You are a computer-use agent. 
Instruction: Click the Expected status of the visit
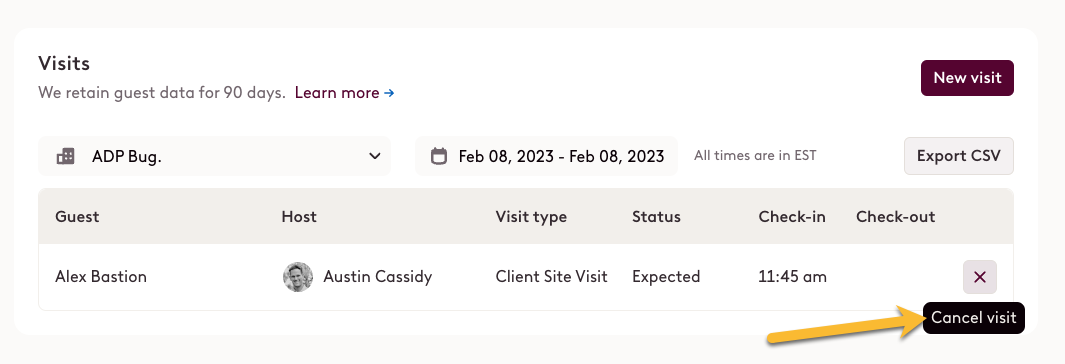click(666, 277)
